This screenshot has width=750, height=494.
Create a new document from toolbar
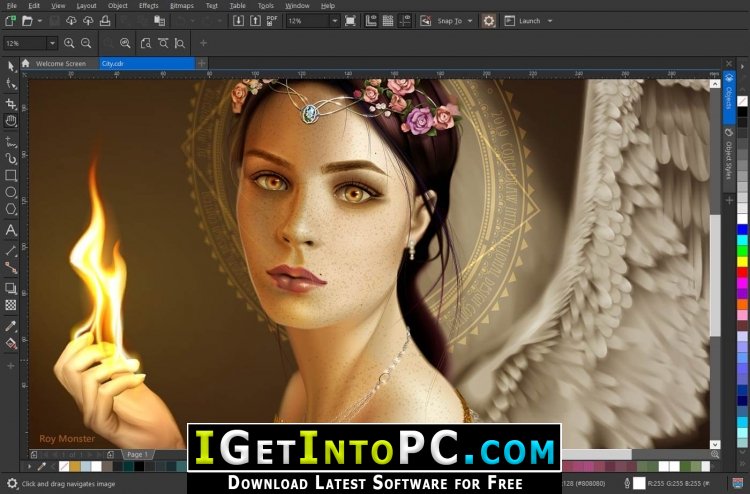[x=10, y=21]
